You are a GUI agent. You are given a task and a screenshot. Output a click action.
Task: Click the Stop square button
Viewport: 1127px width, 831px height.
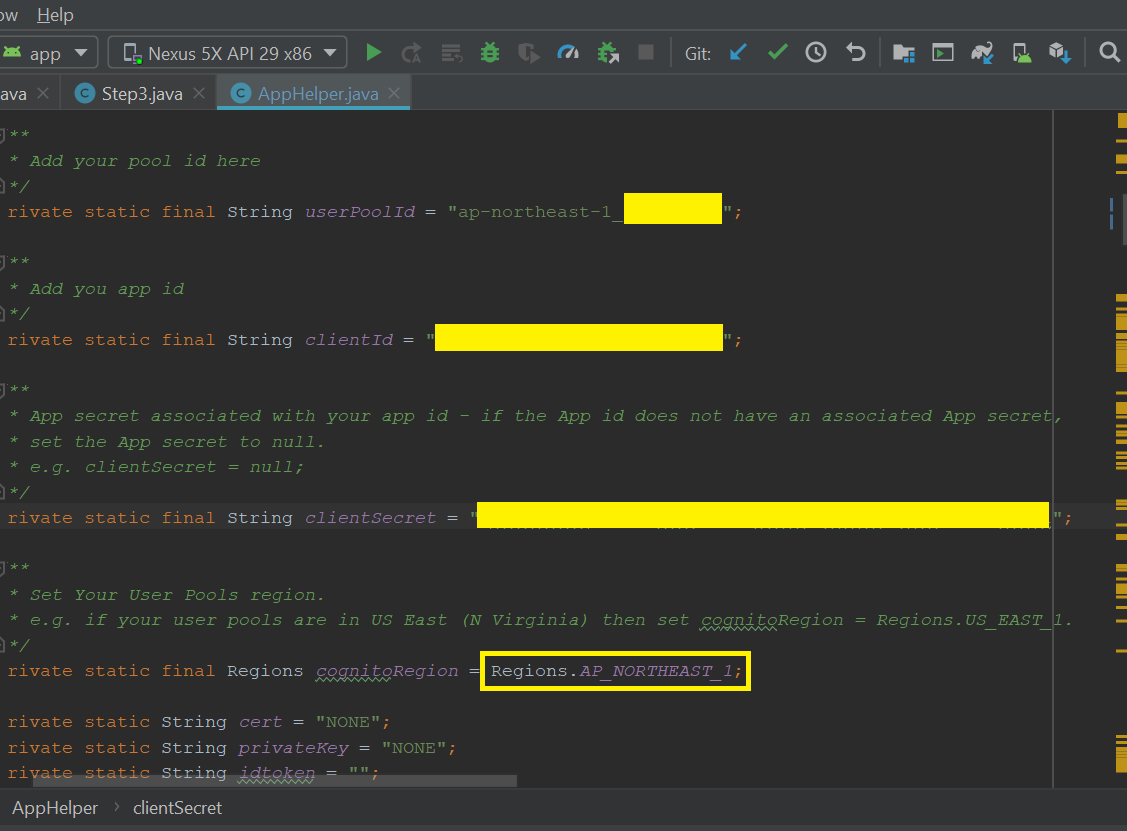tap(646, 52)
